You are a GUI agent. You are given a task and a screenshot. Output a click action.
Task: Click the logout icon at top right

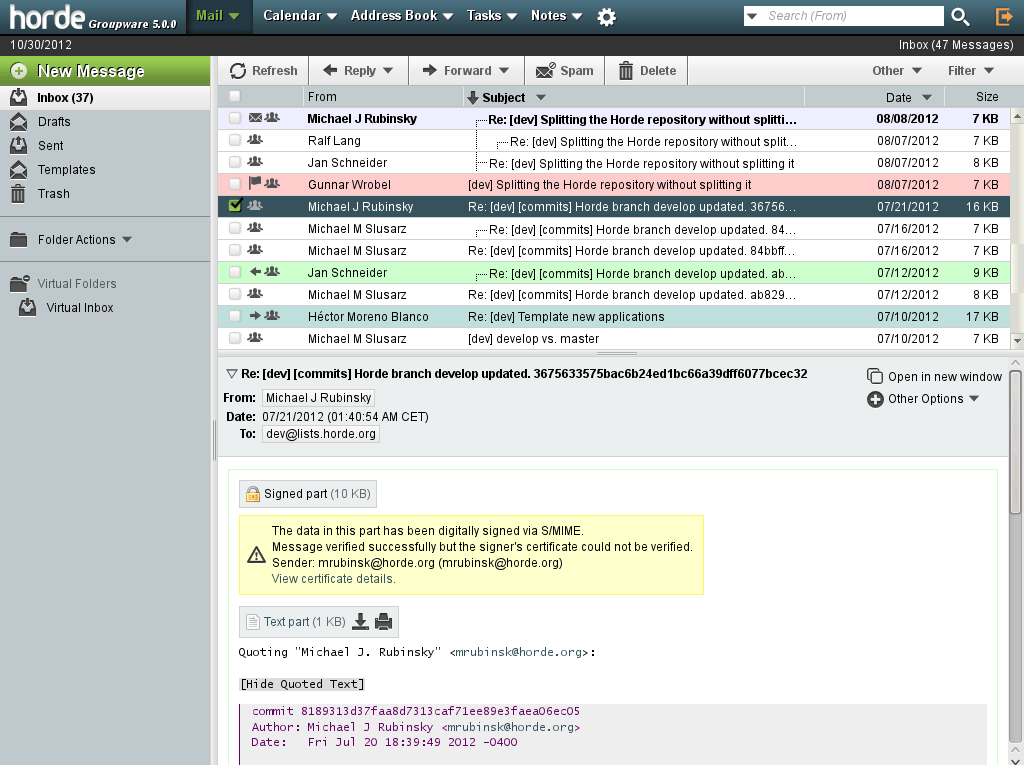pos(1004,16)
